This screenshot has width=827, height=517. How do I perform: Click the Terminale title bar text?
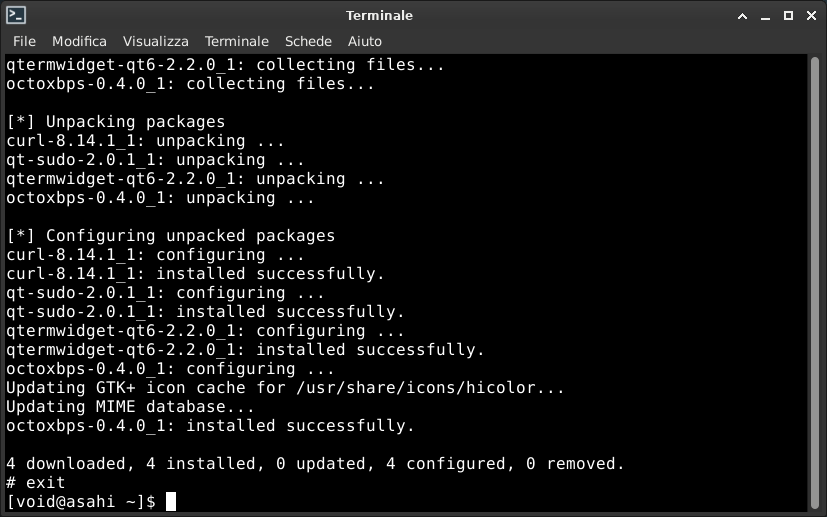pos(379,15)
